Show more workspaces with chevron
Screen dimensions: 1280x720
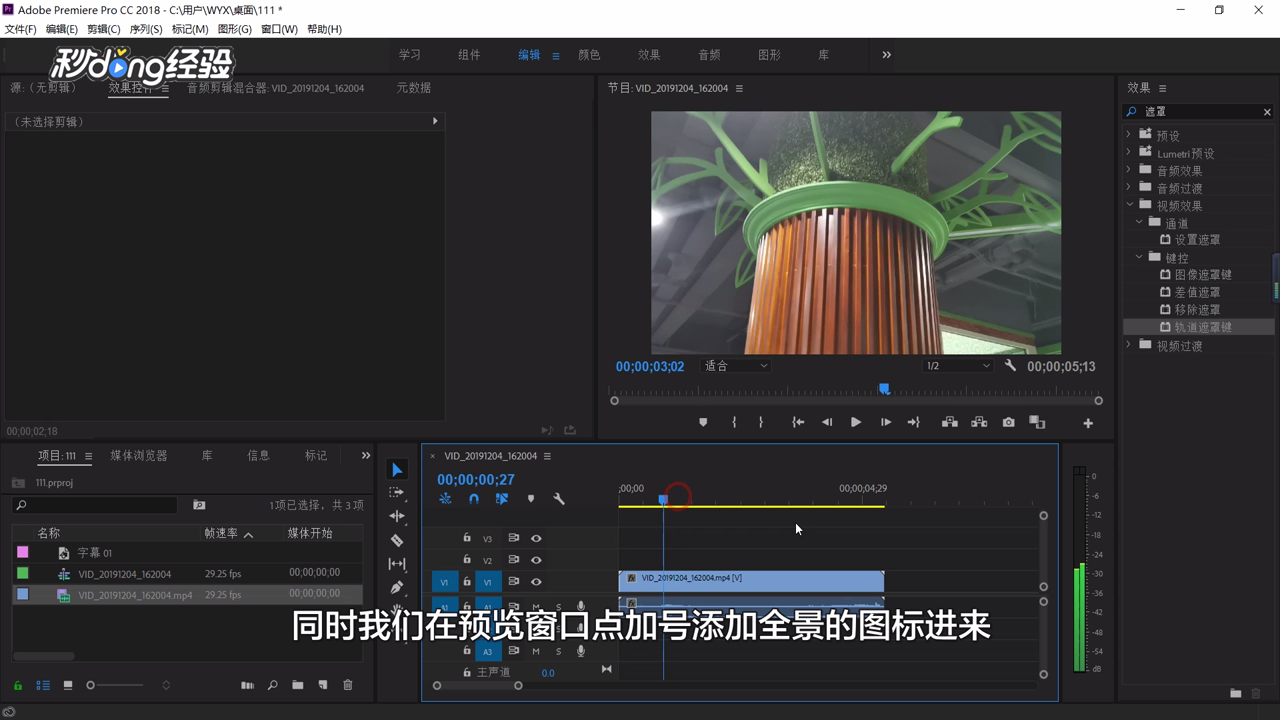886,55
